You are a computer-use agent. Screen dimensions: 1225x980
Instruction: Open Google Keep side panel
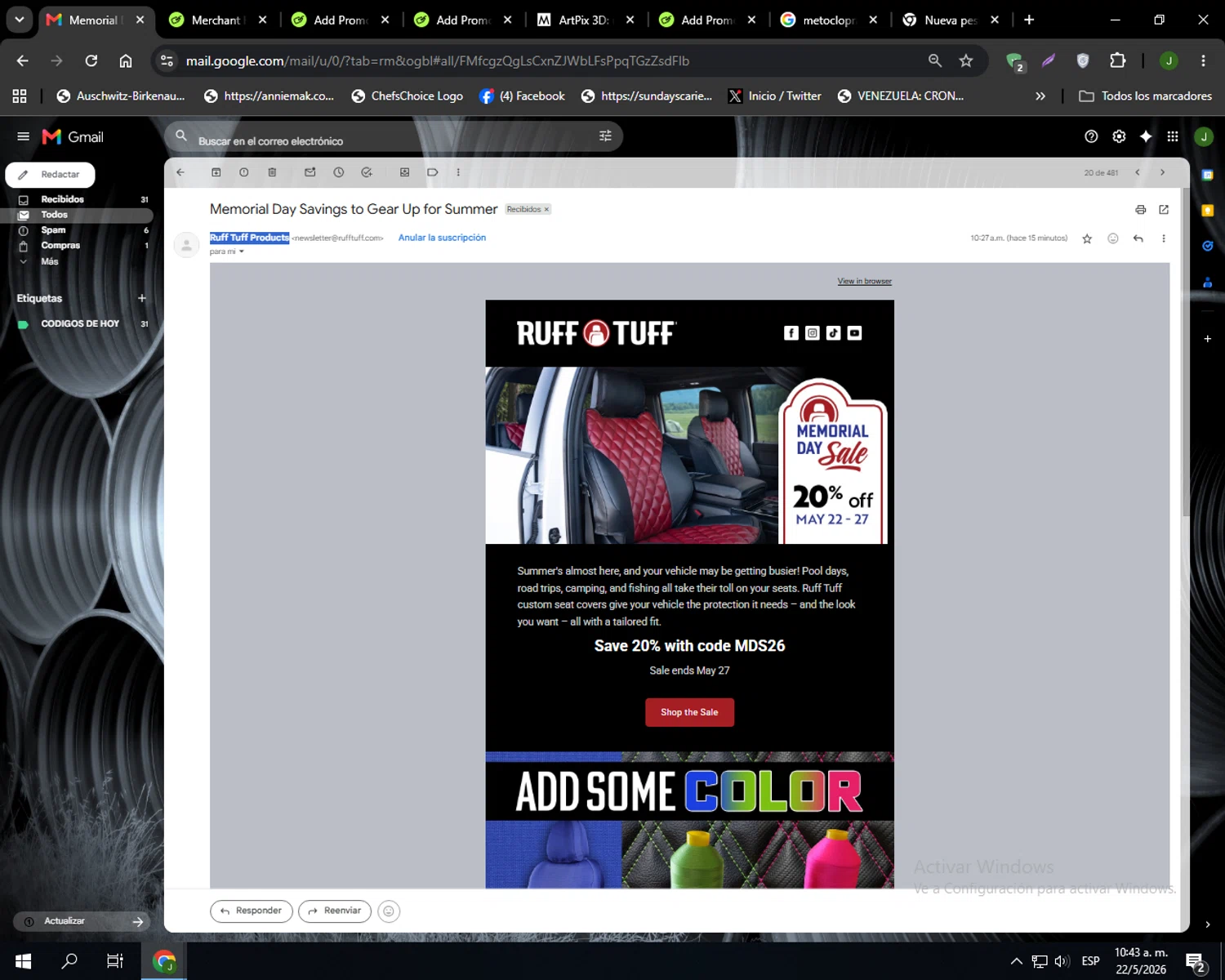click(x=1207, y=211)
